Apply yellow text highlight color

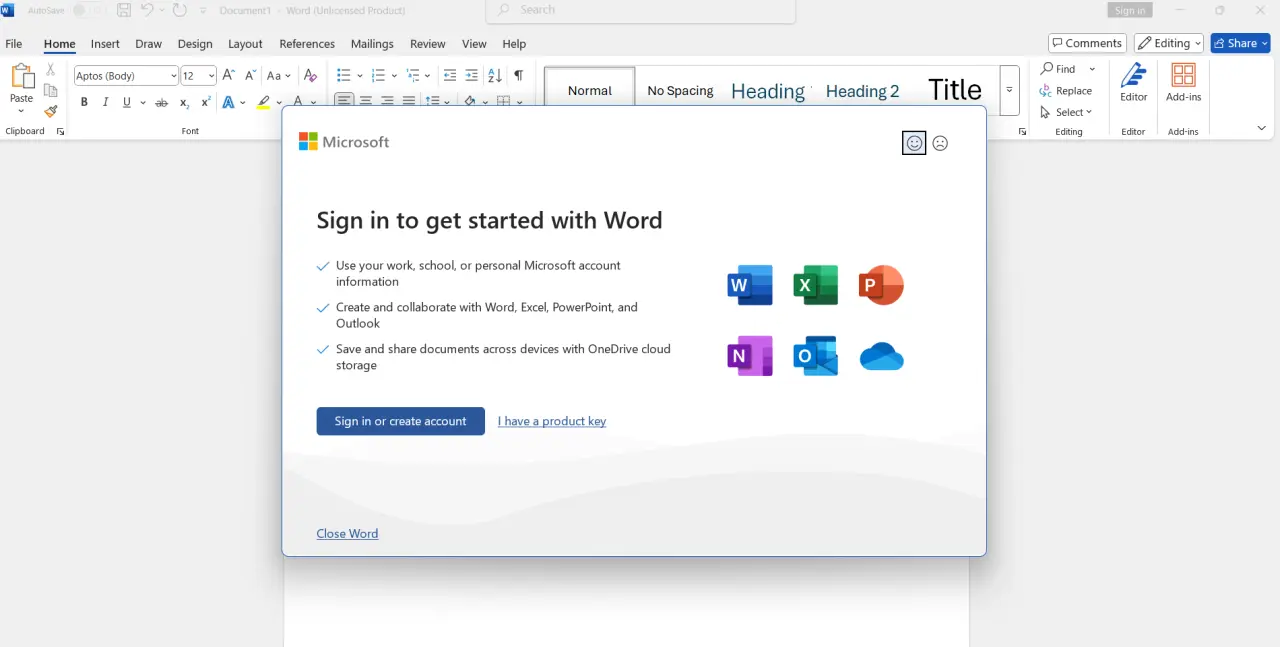tap(263, 102)
